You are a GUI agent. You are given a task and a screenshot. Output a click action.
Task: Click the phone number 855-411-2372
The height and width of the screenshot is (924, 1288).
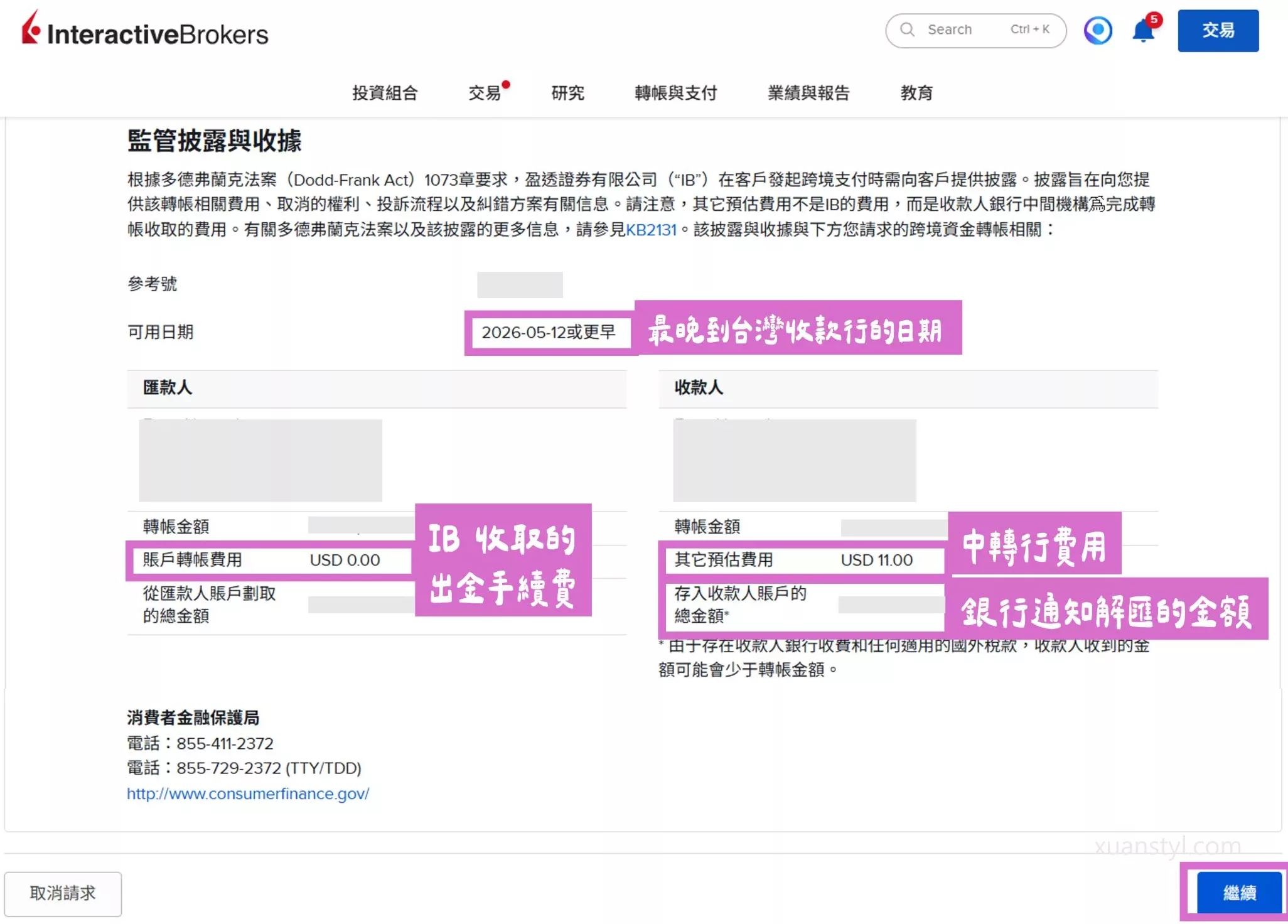point(225,744)
